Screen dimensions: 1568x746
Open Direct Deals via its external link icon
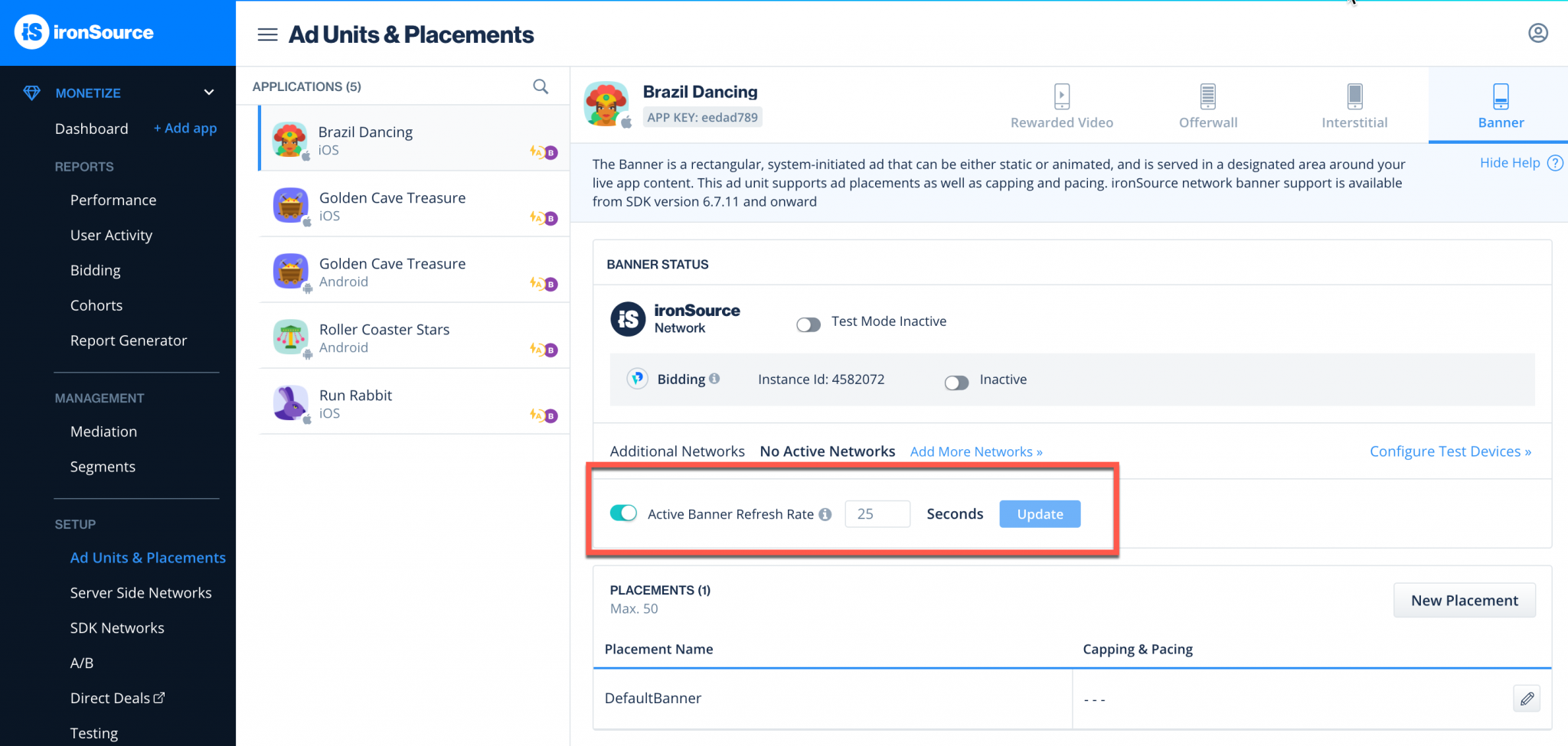click(x=158, y=697)
